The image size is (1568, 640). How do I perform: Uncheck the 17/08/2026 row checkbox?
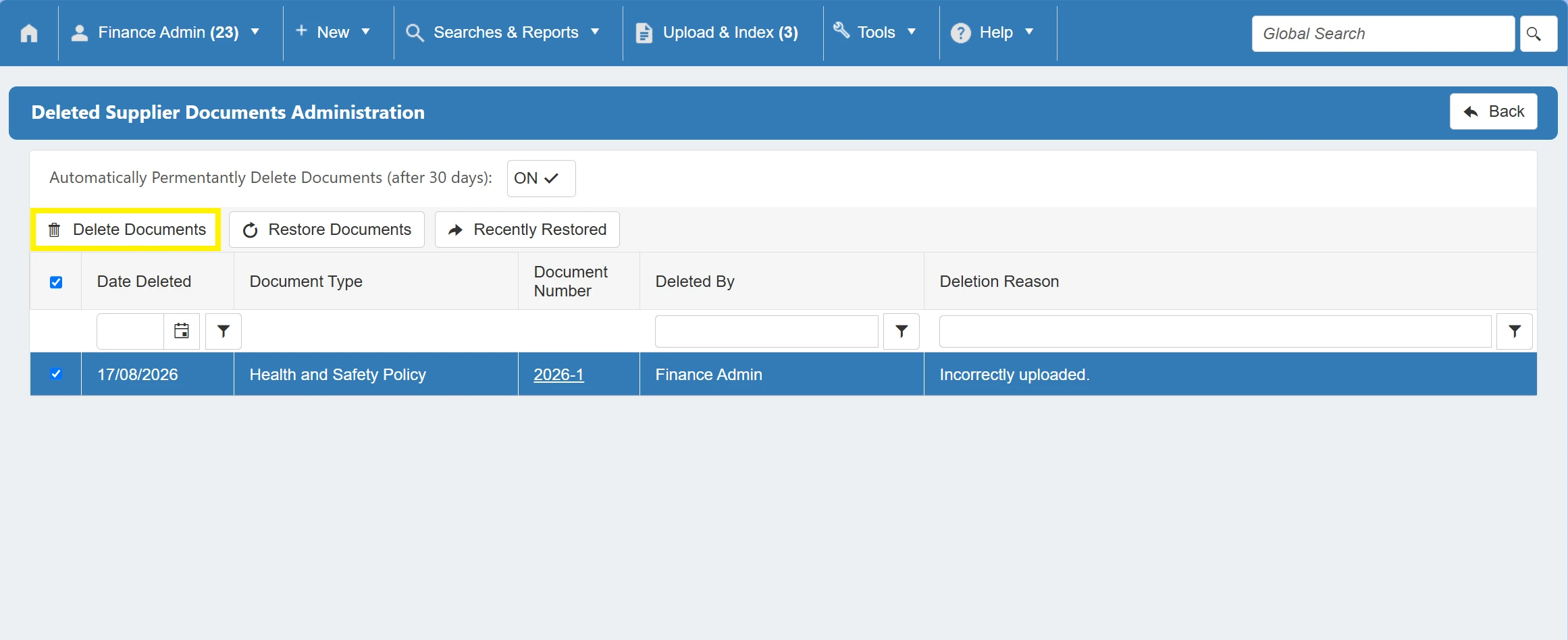56,374
